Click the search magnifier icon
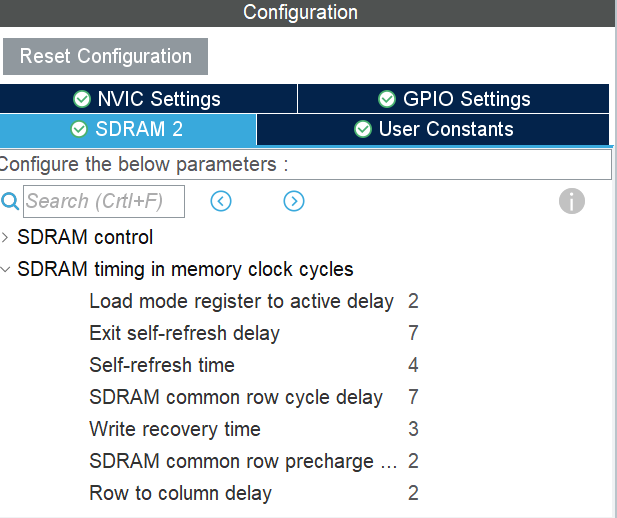The width and height of the screenshot is (617, 518). point(10,202)
